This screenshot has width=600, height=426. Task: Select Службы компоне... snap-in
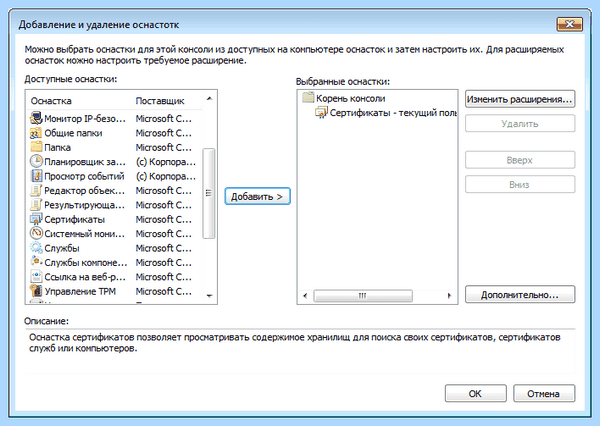point(115,263)
